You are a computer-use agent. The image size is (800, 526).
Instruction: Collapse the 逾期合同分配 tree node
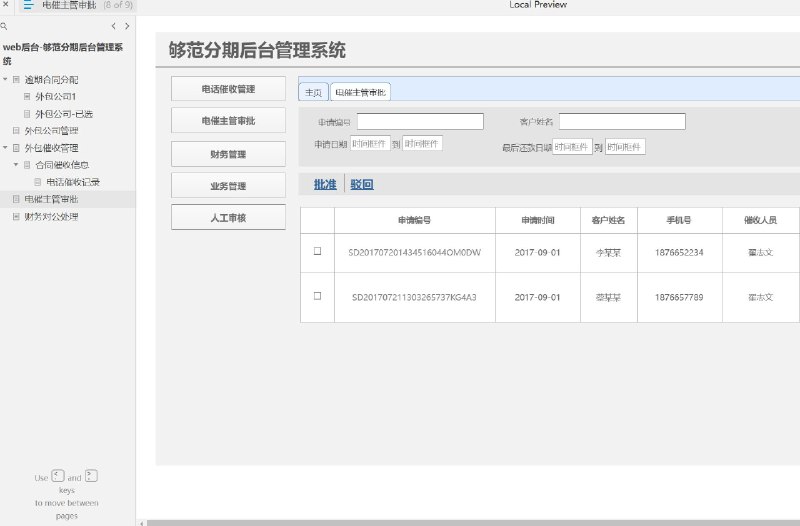pyautogui.click(x=5, y=79)
